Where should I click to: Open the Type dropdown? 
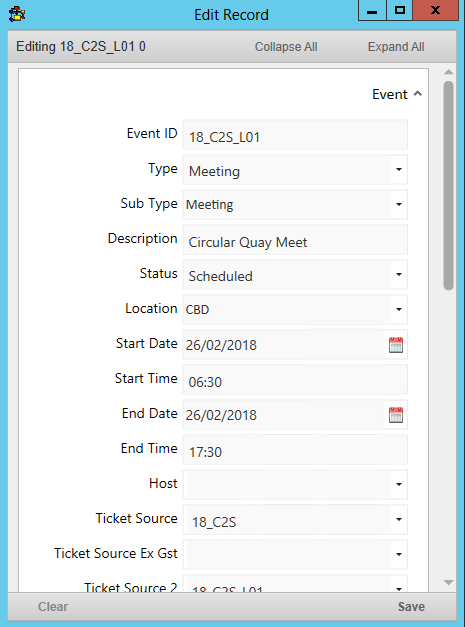(x=399, y=170)
